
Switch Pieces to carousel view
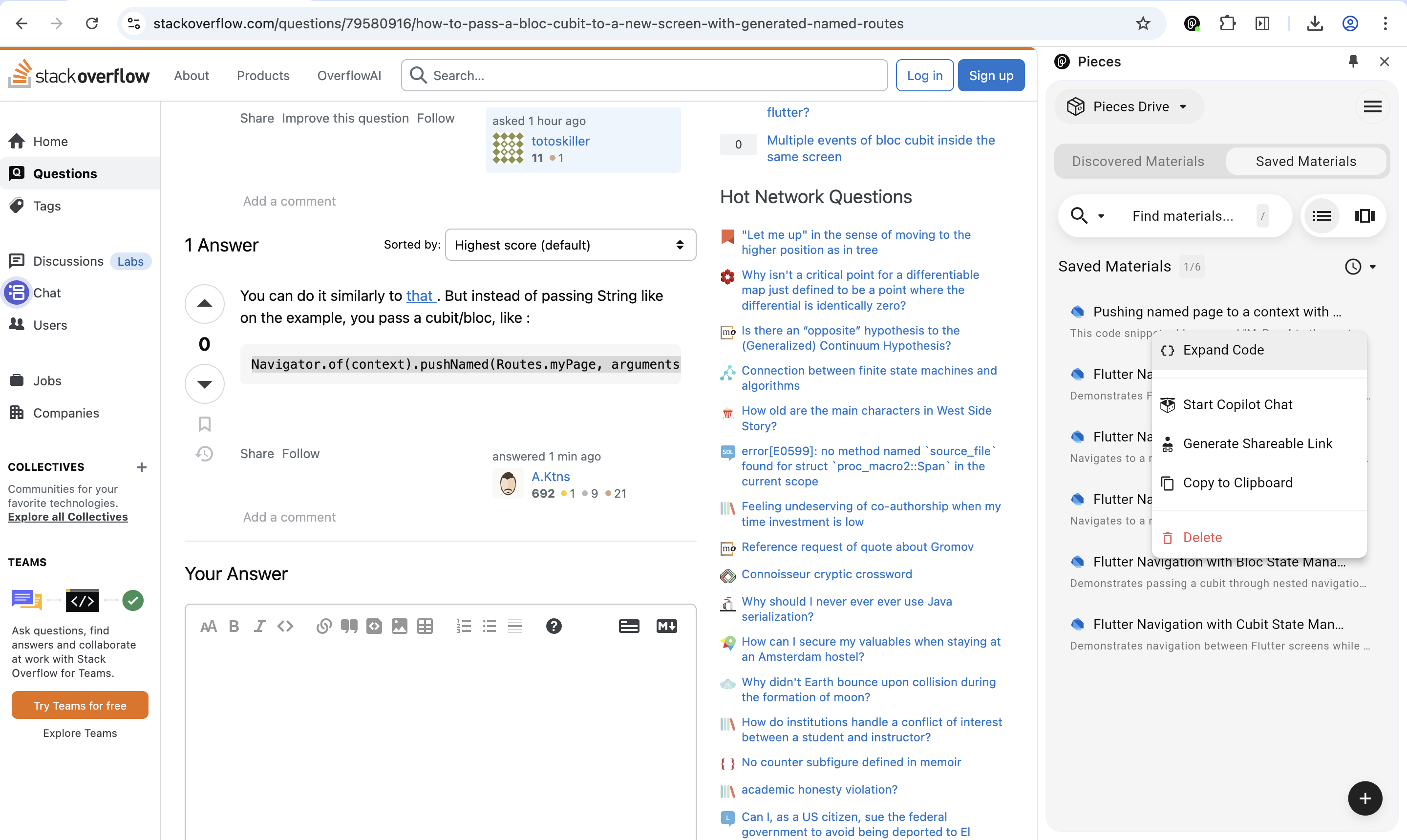(x=1364, y=216)
